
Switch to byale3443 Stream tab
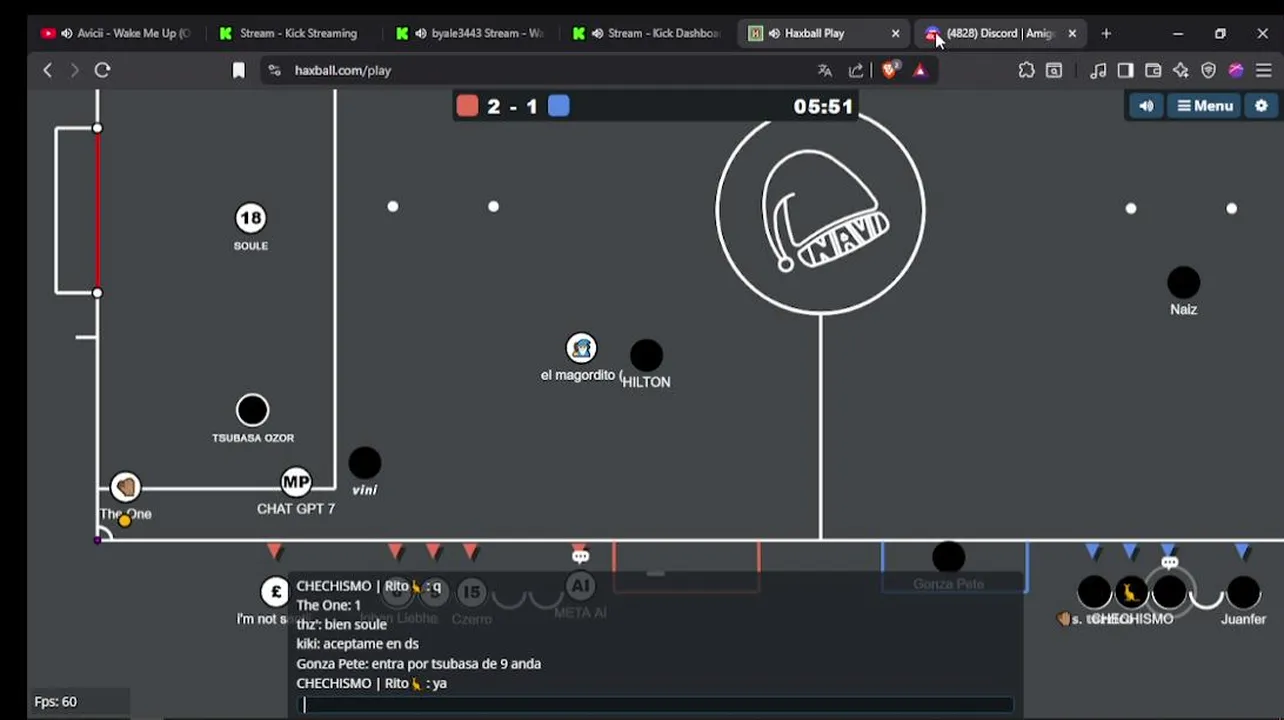tap(470, 33)
